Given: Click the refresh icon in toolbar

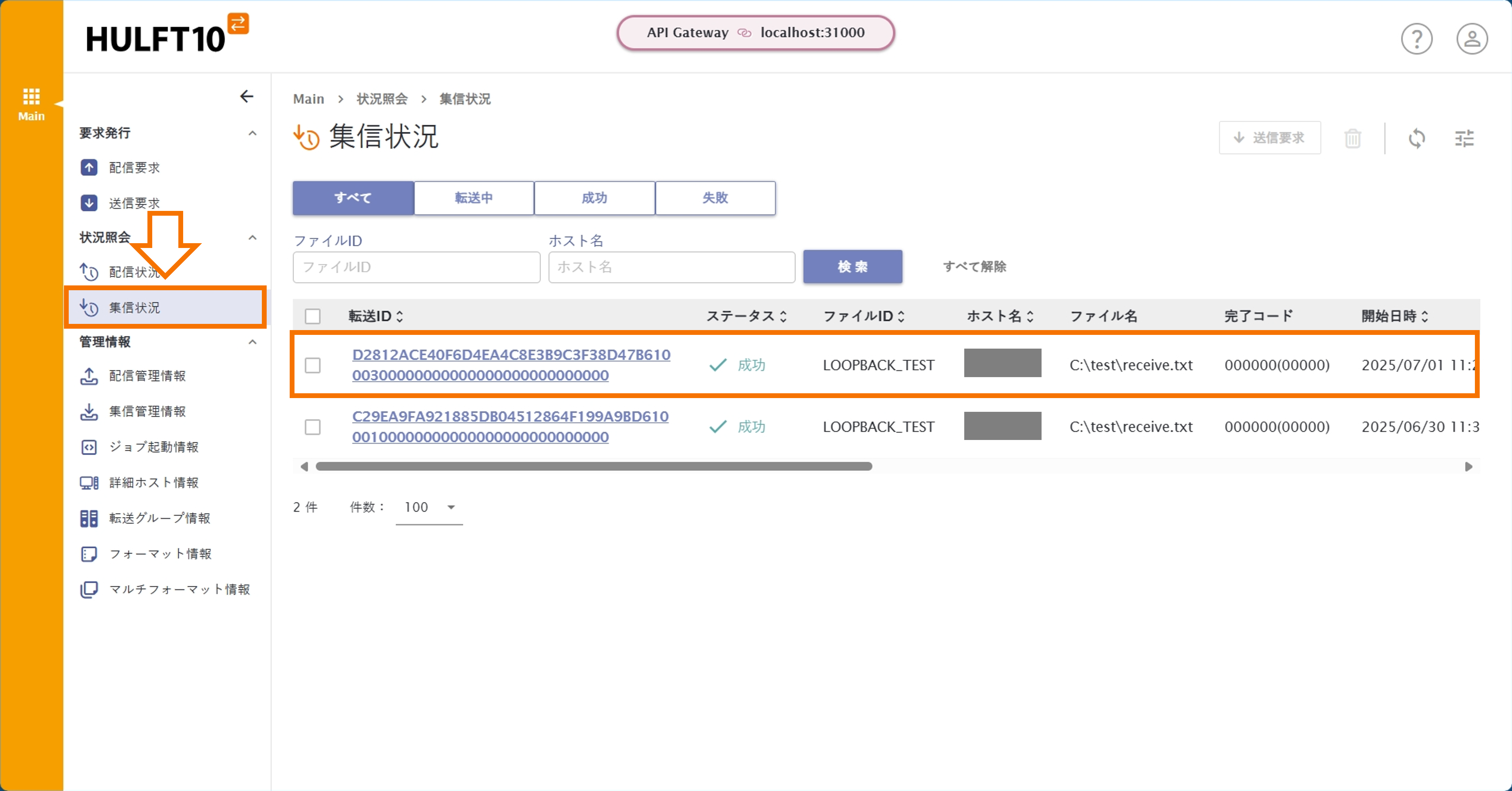Looking at the screenshot, I should tap(1416, 138).
